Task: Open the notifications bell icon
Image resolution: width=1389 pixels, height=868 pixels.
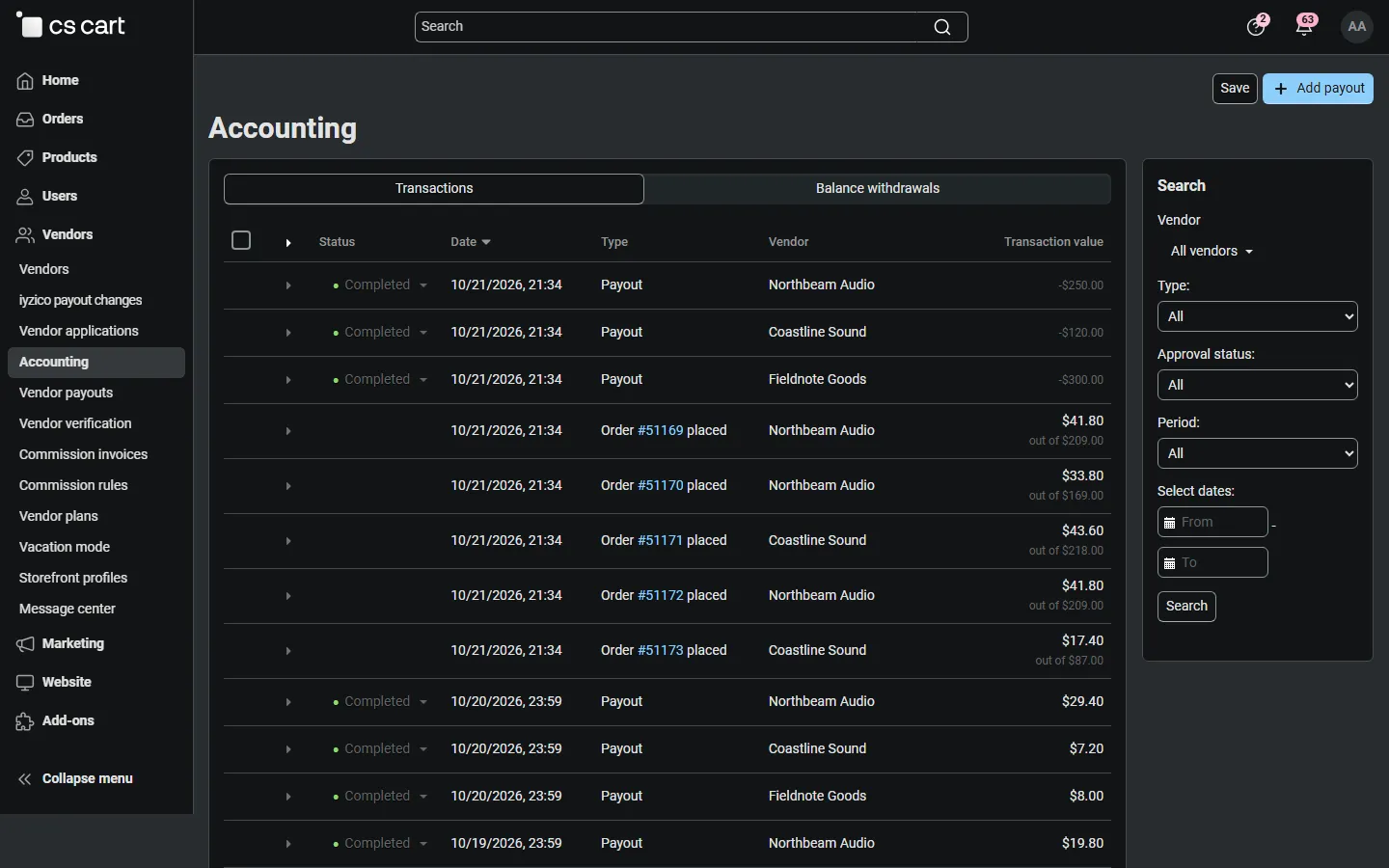Action: point(1305,27)
